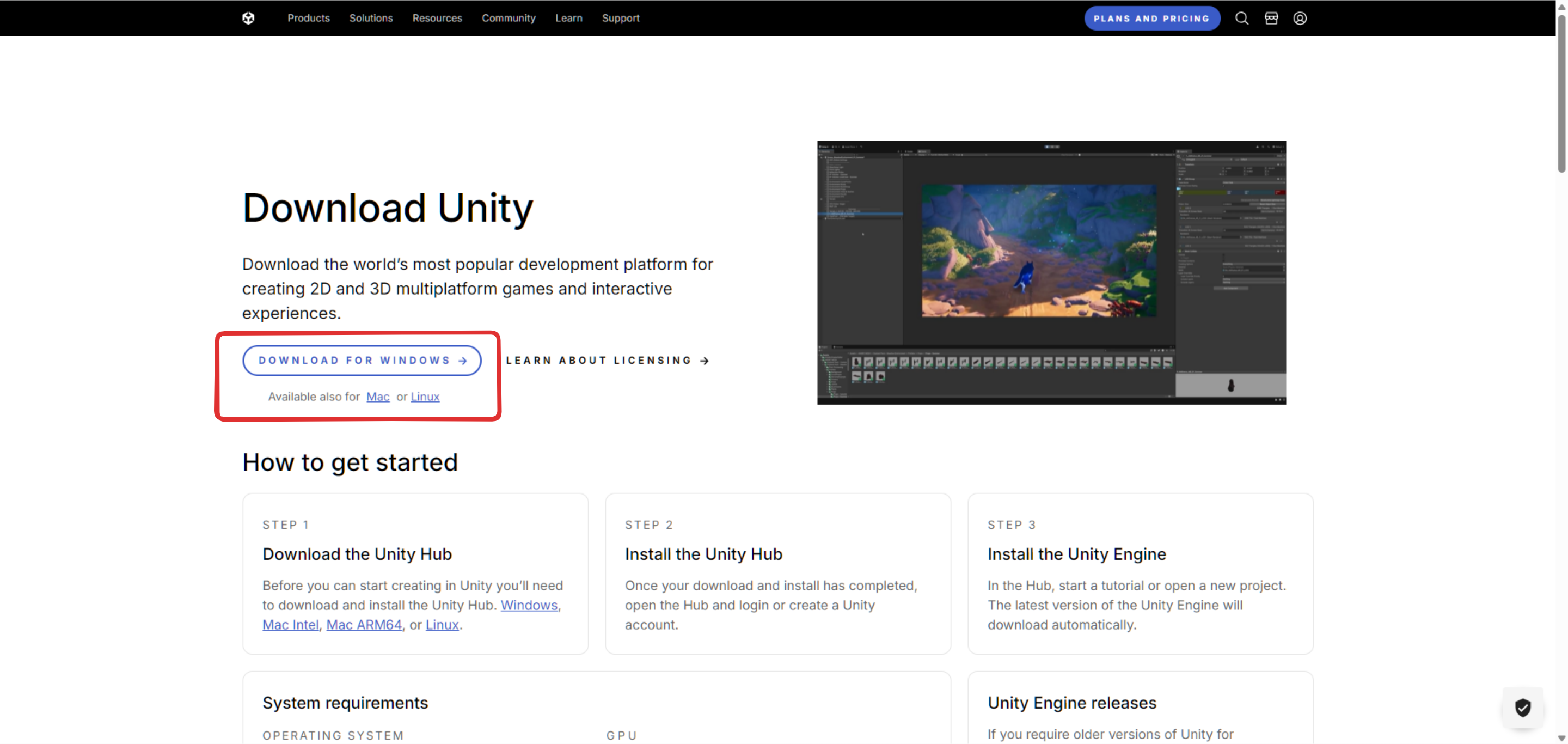1568x744 pixels.
Task: Select Learn in the navigation bar
Action: 568,17
